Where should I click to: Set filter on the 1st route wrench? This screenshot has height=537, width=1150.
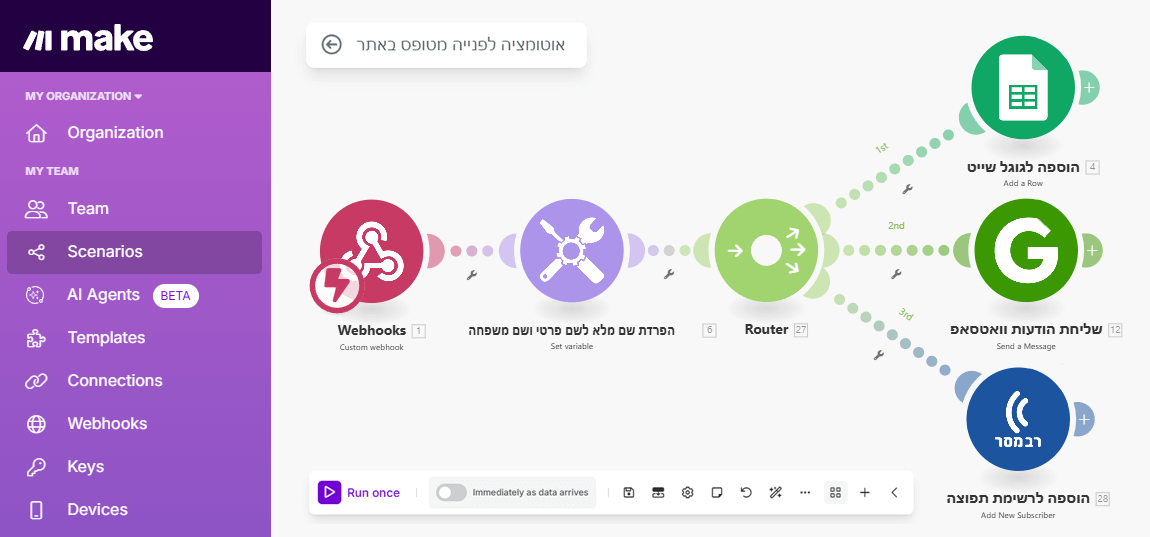click(908, 189)
